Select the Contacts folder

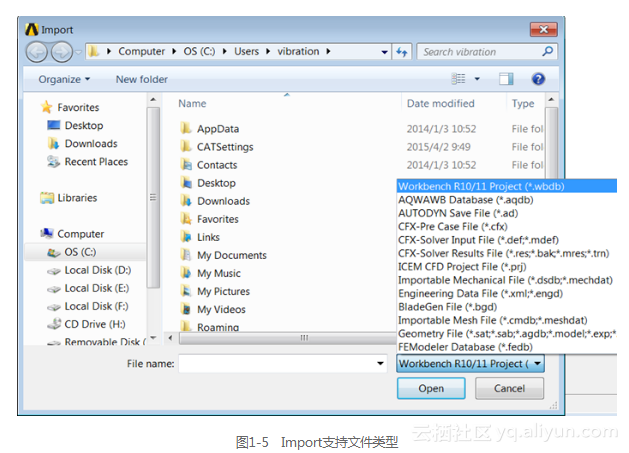[217, 165]
